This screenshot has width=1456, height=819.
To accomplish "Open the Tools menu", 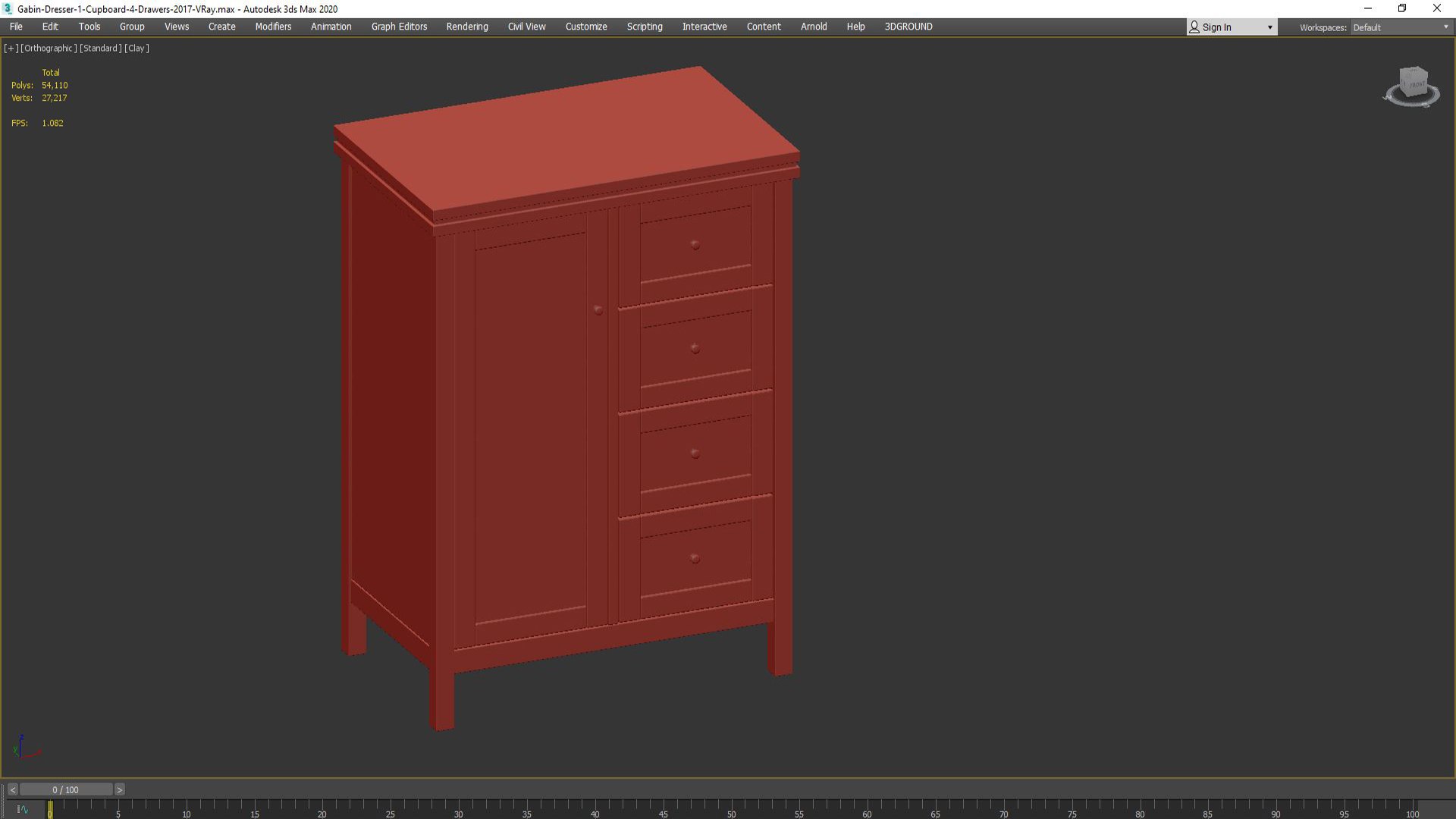I will point(89,27).
